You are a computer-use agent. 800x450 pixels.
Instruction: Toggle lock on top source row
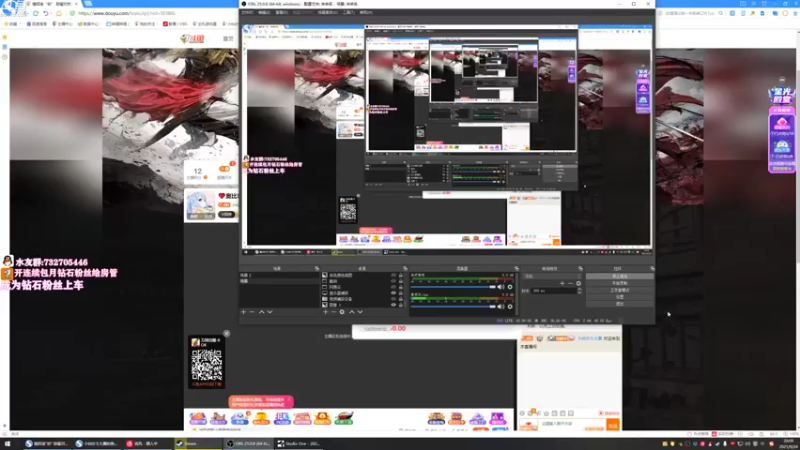(x=401, y=275)
